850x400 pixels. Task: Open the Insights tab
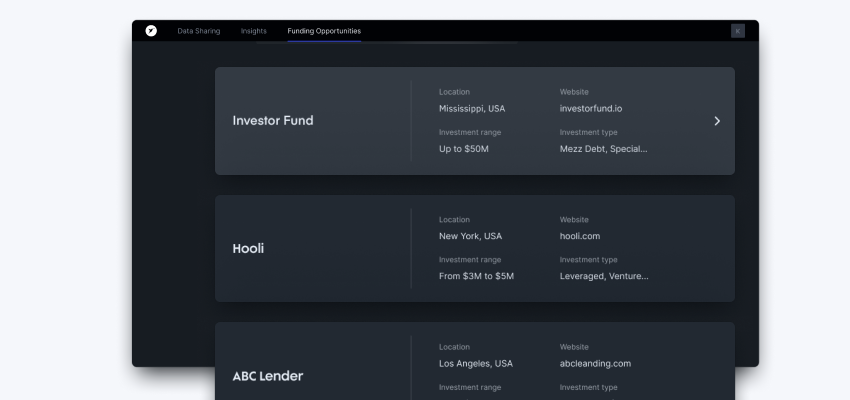(x=254, y=31)
